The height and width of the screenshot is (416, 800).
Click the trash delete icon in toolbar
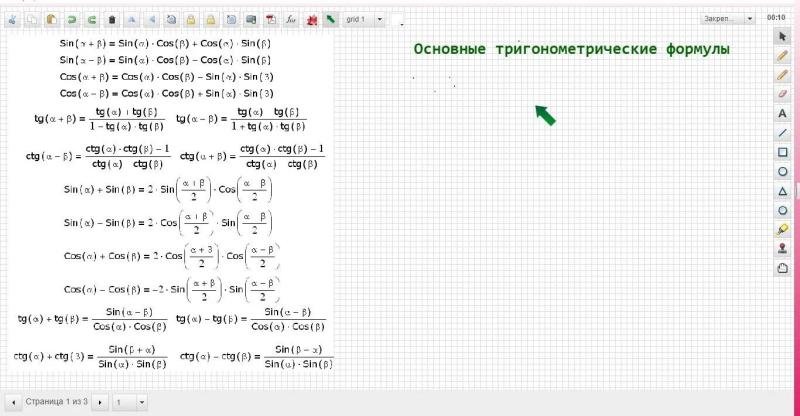112,20
